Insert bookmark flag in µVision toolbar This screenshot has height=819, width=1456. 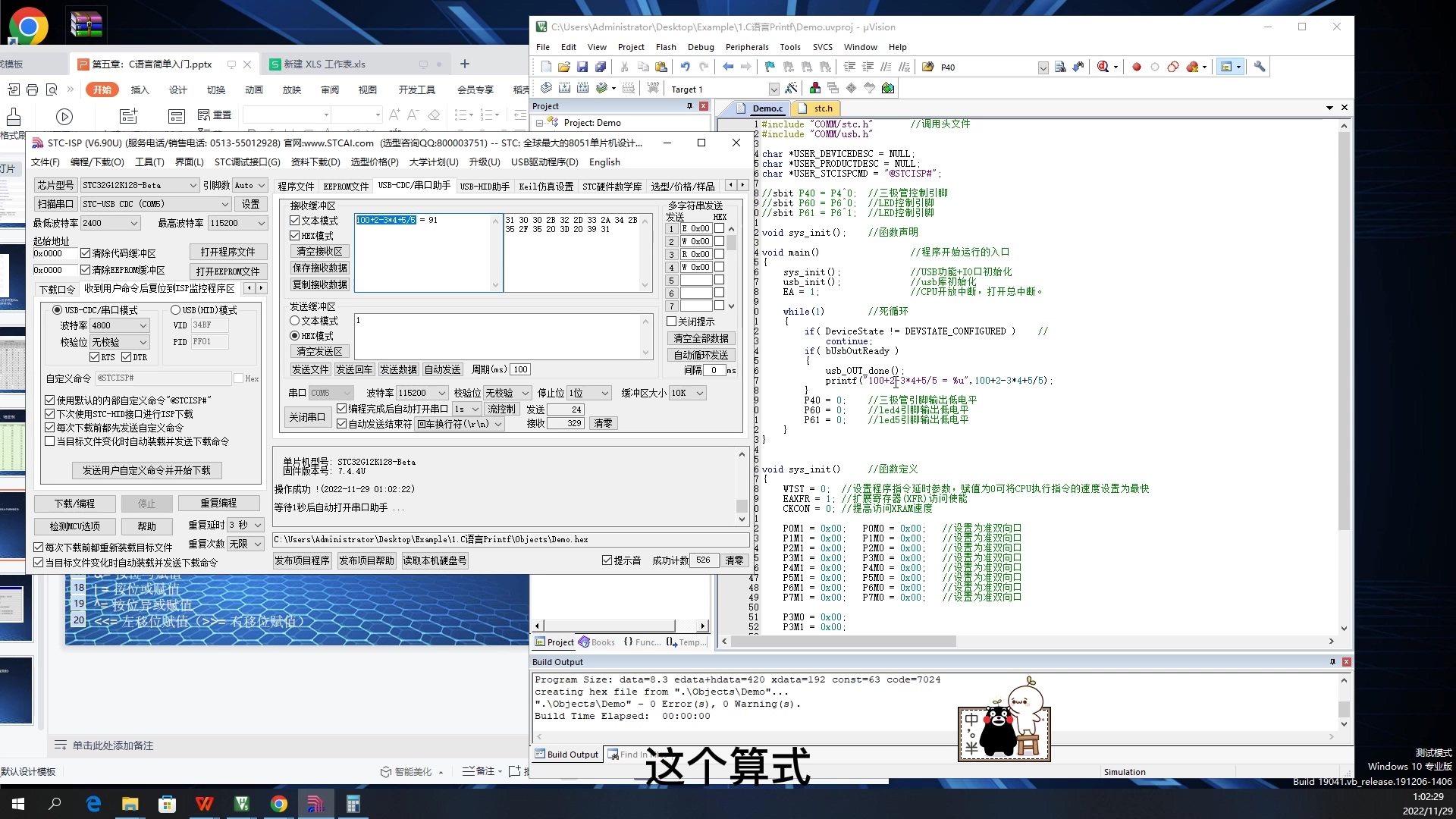[770, 67]
